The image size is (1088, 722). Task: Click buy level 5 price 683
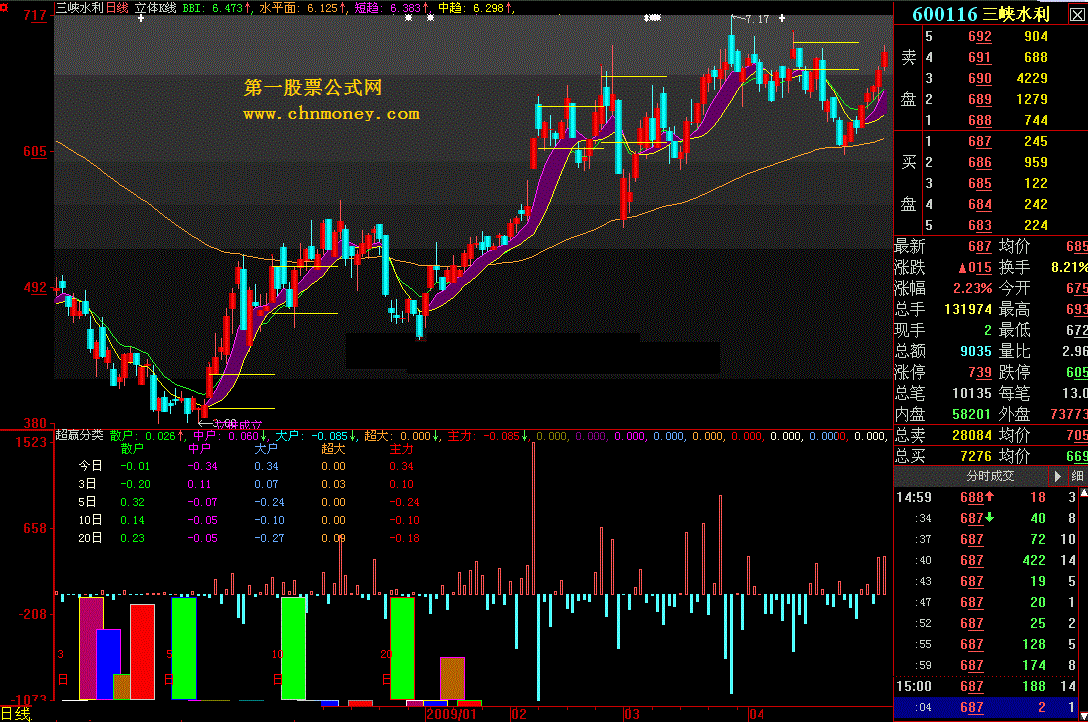(980, 225)
